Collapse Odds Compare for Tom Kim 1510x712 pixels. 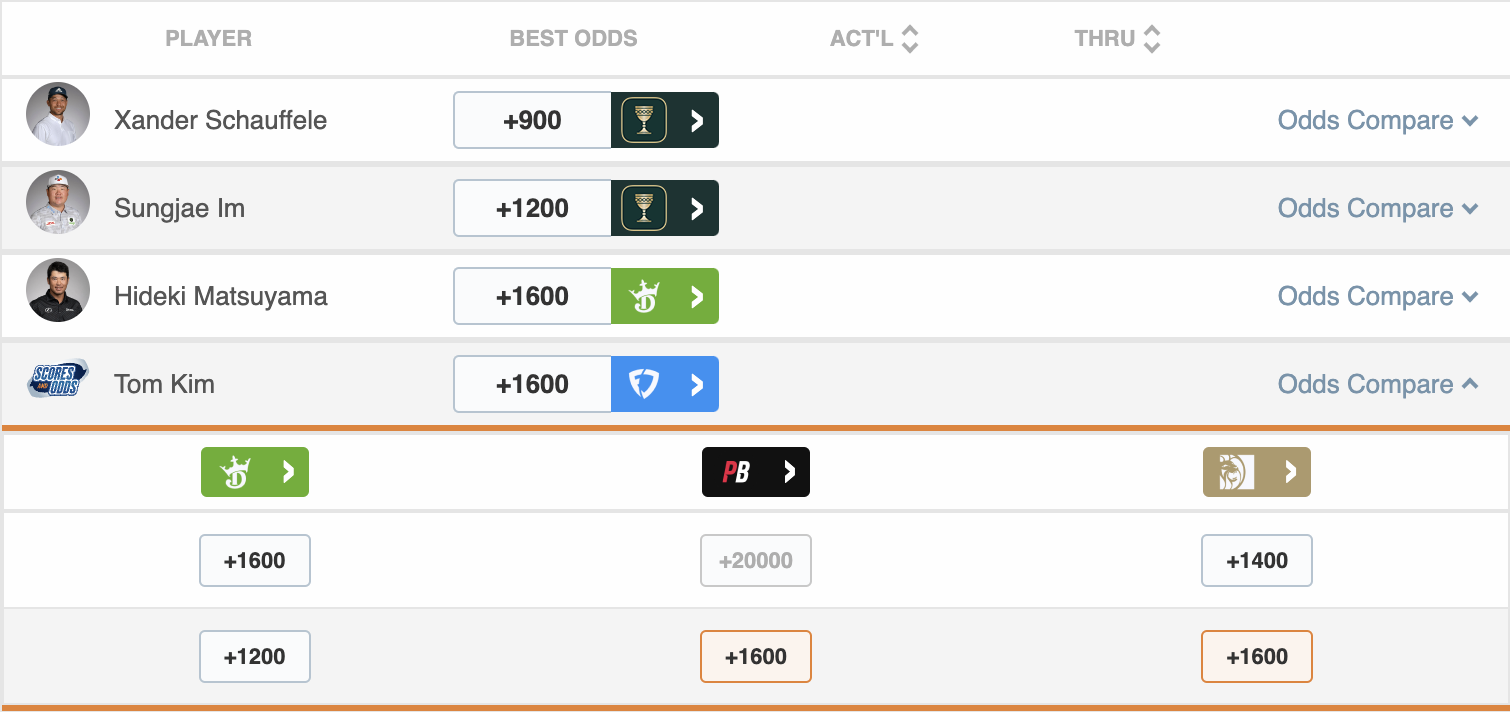point(1378,384)
